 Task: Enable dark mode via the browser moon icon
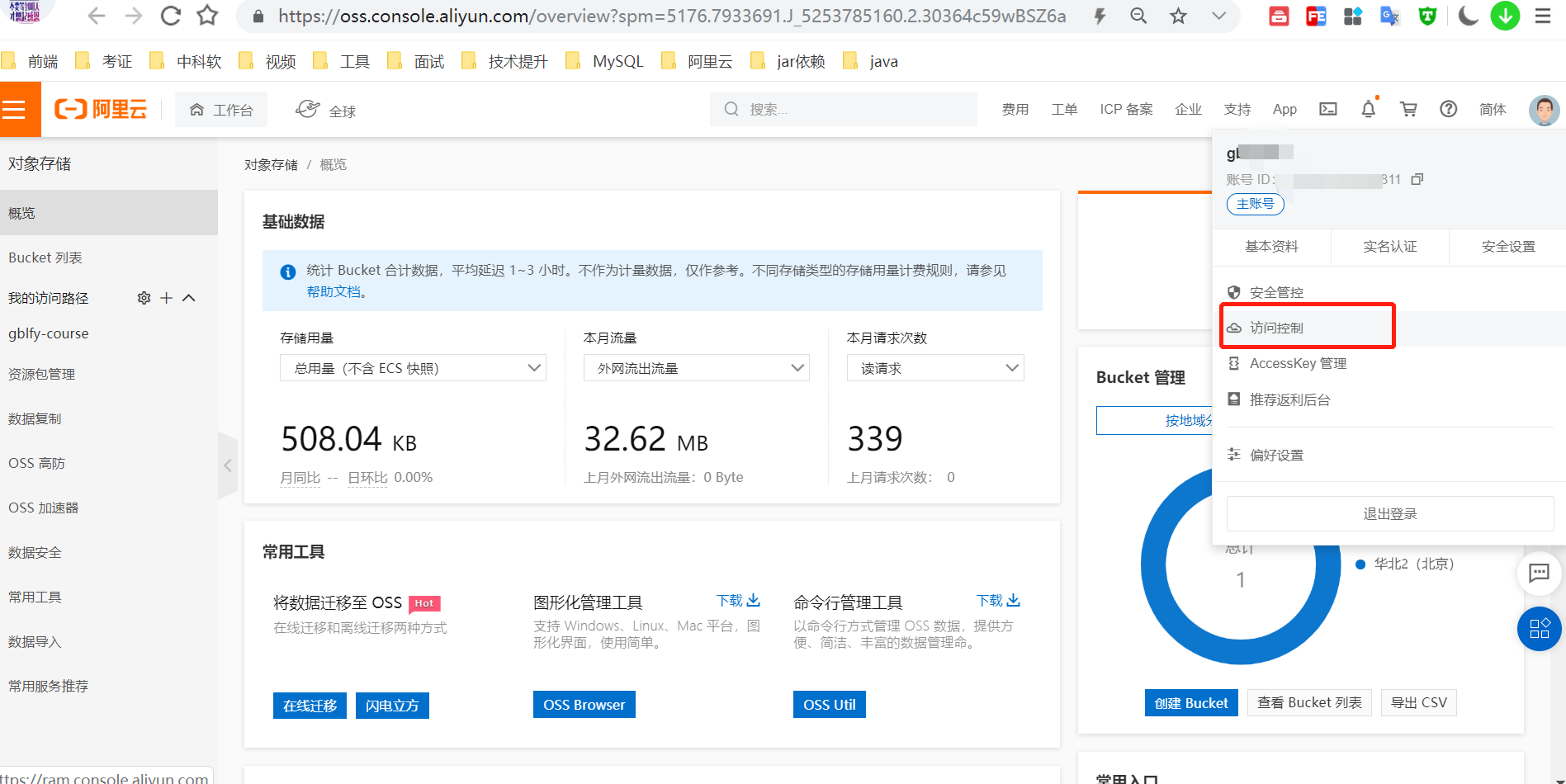click(x=1468, y=16)
